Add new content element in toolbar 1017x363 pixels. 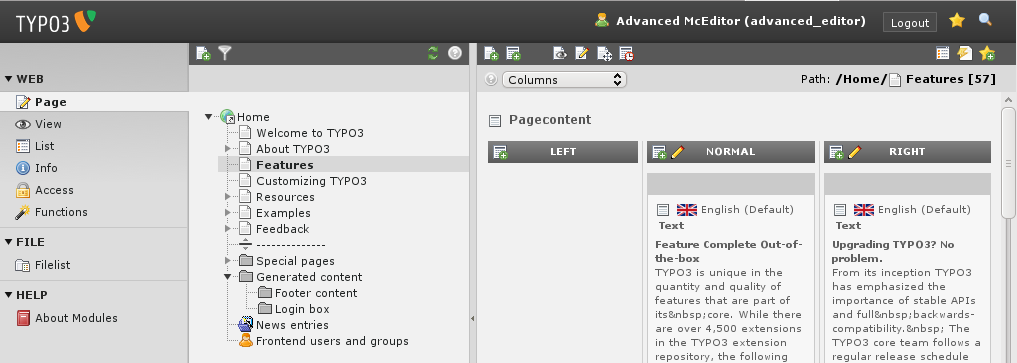pyautogui.click(x=513, y=54)
